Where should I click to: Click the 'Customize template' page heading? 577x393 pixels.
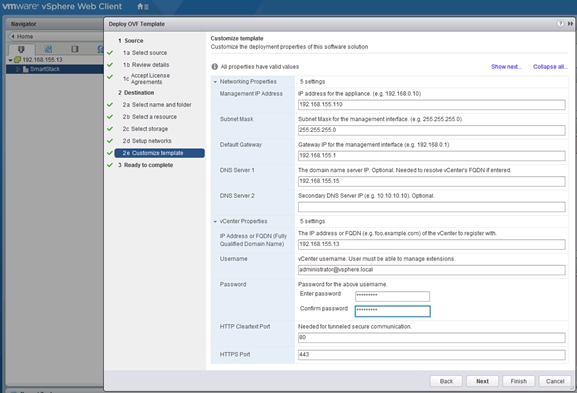pos(237,38)
